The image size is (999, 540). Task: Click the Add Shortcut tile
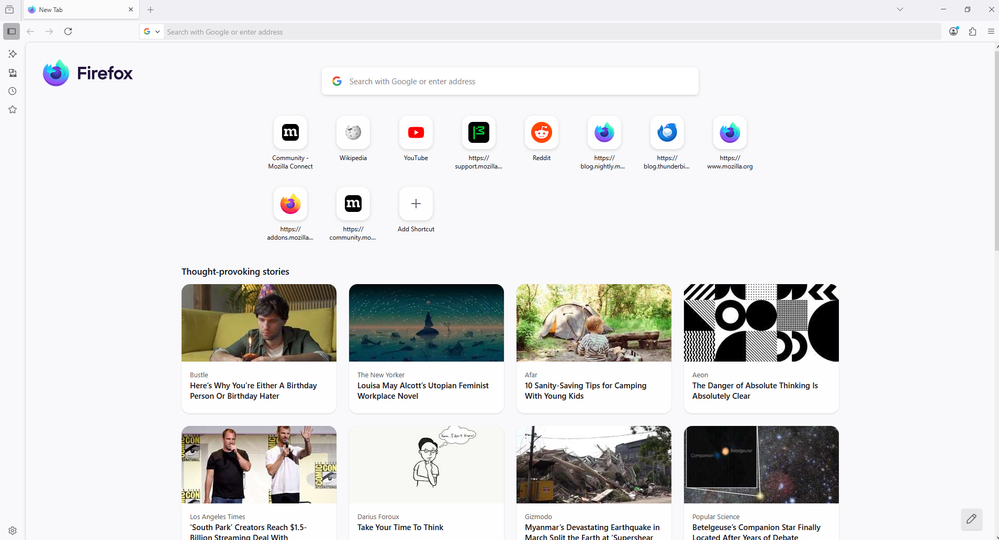pyautogui.click(x=415, y=204)
